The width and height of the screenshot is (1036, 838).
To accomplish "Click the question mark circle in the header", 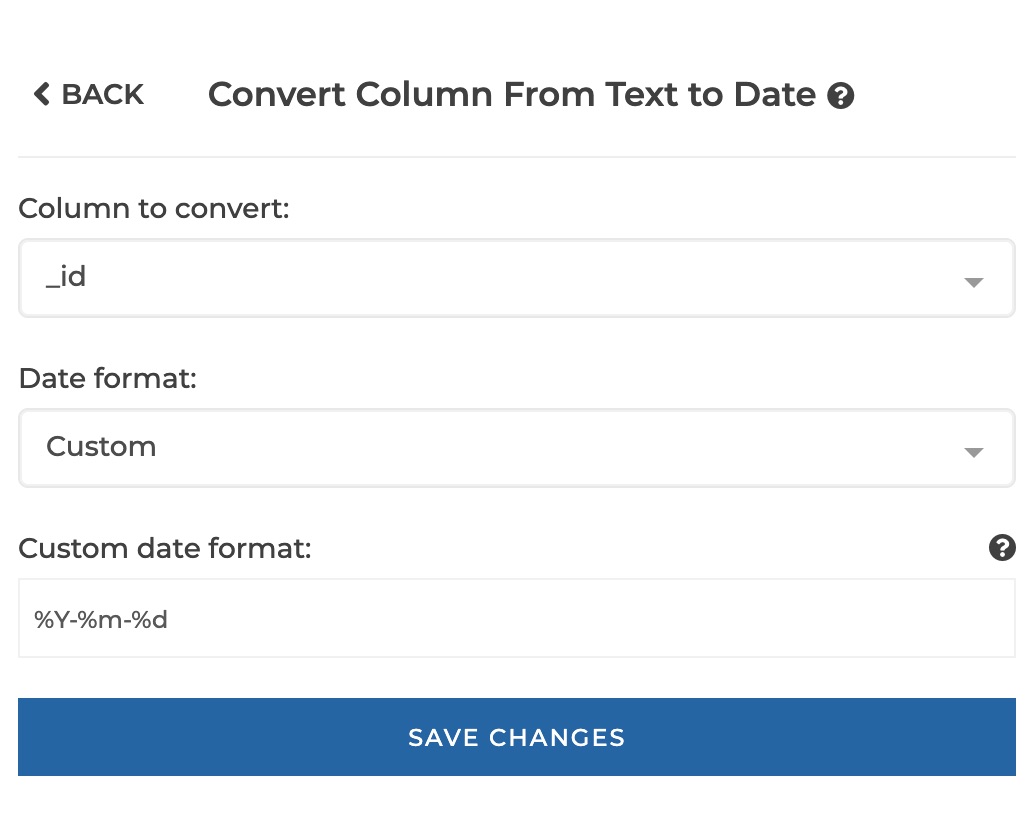I will tap(841, 95).
